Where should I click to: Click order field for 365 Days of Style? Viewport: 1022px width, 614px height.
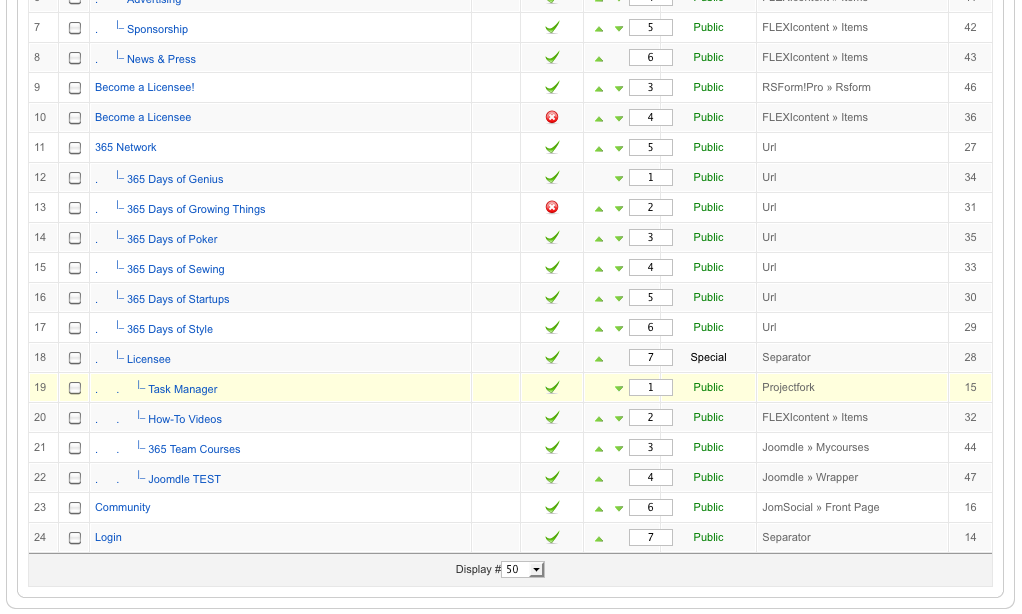click(x=650, y=327)
